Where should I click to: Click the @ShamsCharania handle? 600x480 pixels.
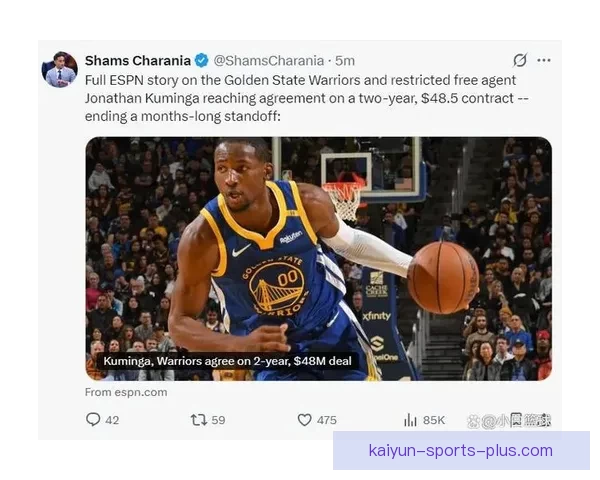point(269,60)
